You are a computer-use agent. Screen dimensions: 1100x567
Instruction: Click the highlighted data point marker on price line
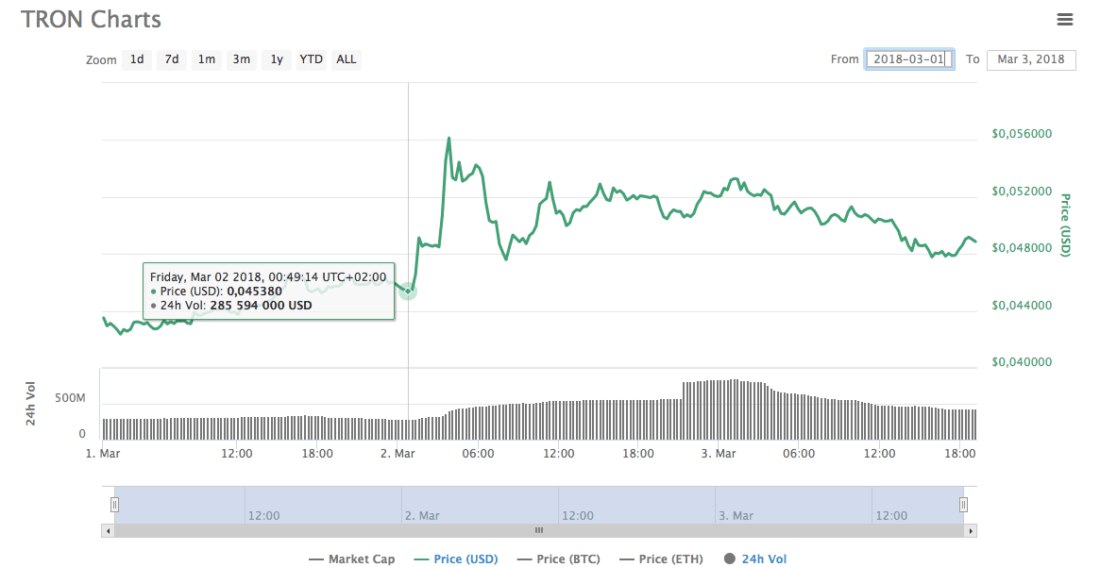(x=408, y=291)
